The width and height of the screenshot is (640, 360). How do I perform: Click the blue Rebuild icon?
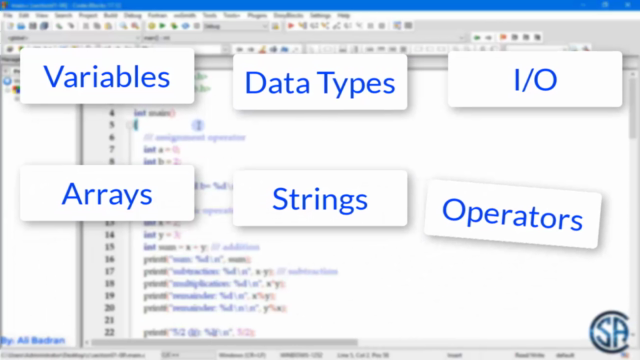(x=185, y=26)
